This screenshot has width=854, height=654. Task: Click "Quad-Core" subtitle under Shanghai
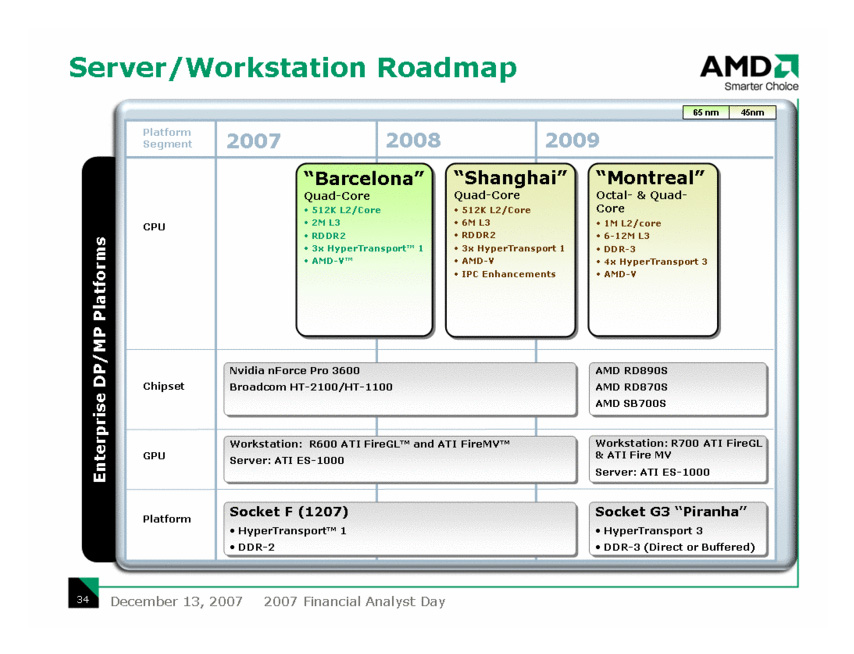pyautogui.click(x=487, y=195)
